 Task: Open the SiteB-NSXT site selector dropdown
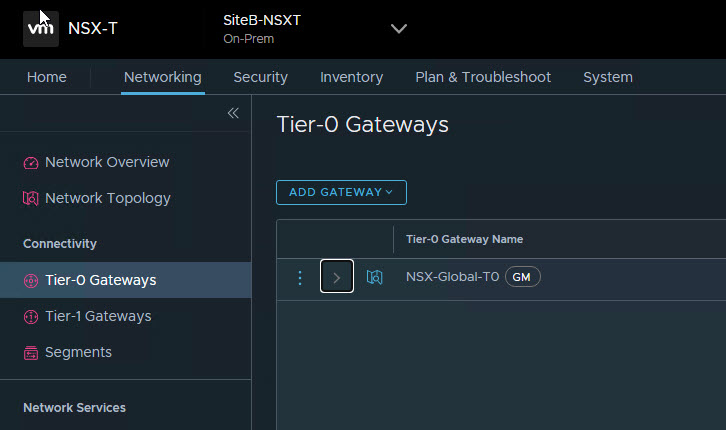[x=398, y=29]
